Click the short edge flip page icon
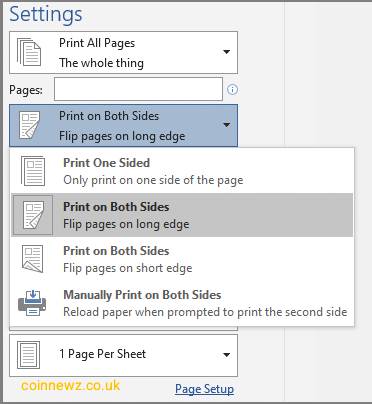This screenshot has height=404, width=372. click(32, 259)
